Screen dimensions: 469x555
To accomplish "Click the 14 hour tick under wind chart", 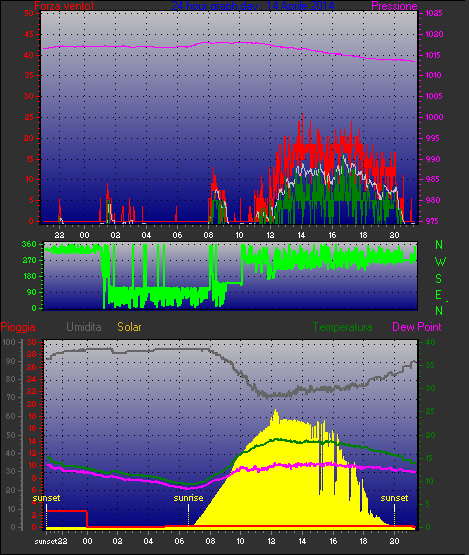I will pos(301,235).
